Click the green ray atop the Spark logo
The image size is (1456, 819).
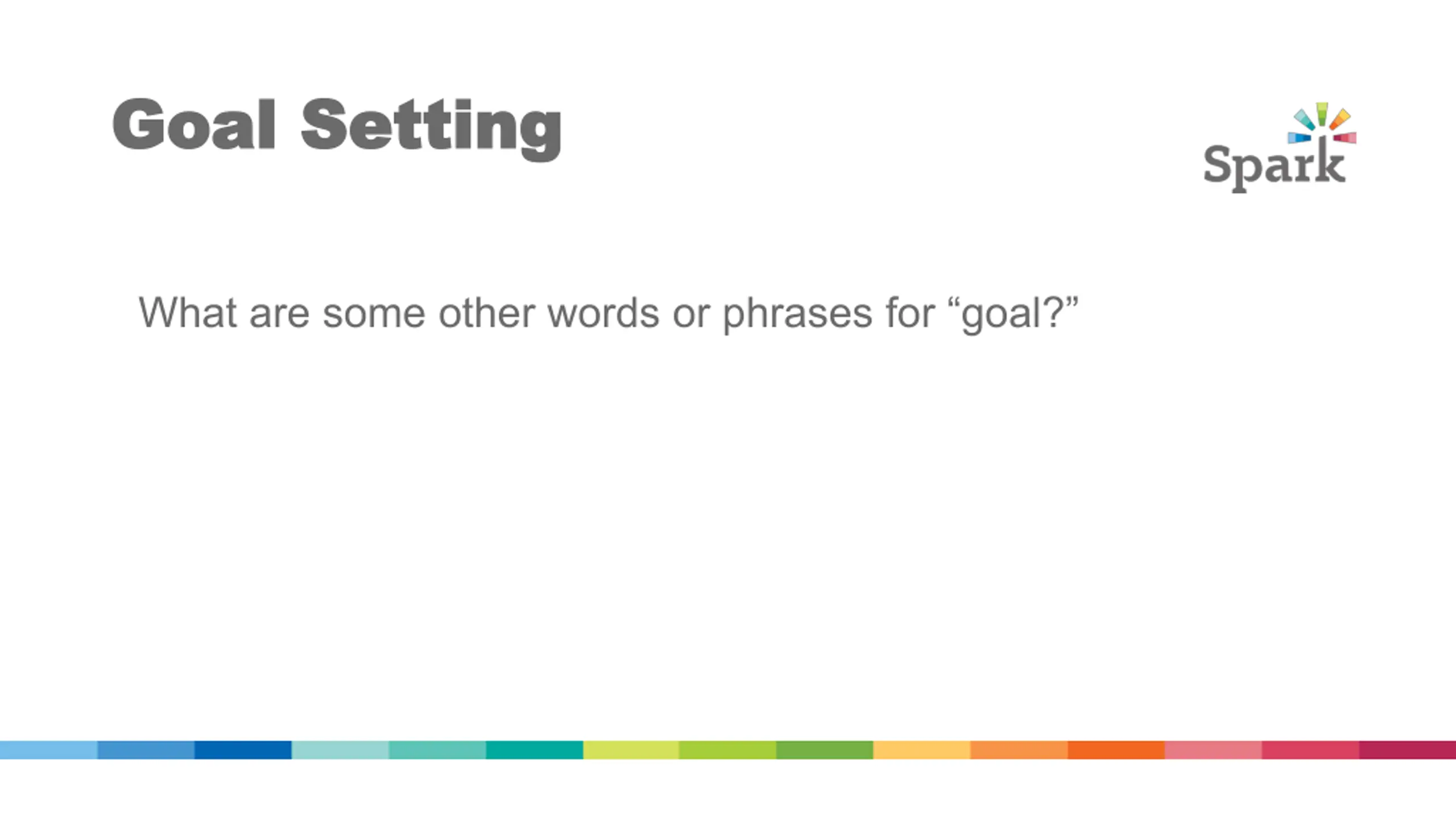tap(1322, 113)
